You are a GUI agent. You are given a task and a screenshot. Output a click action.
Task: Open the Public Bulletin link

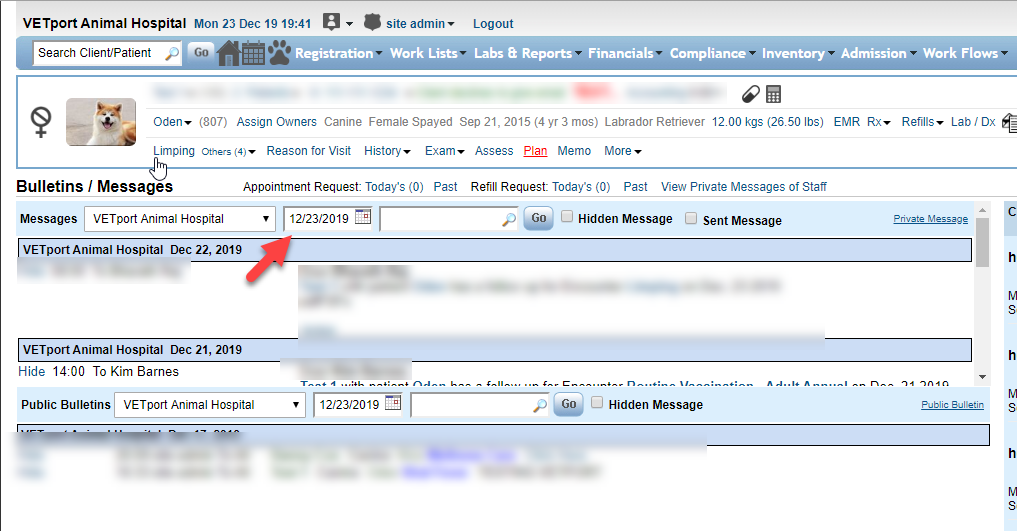pyautogui.click(x=952, y=405)
